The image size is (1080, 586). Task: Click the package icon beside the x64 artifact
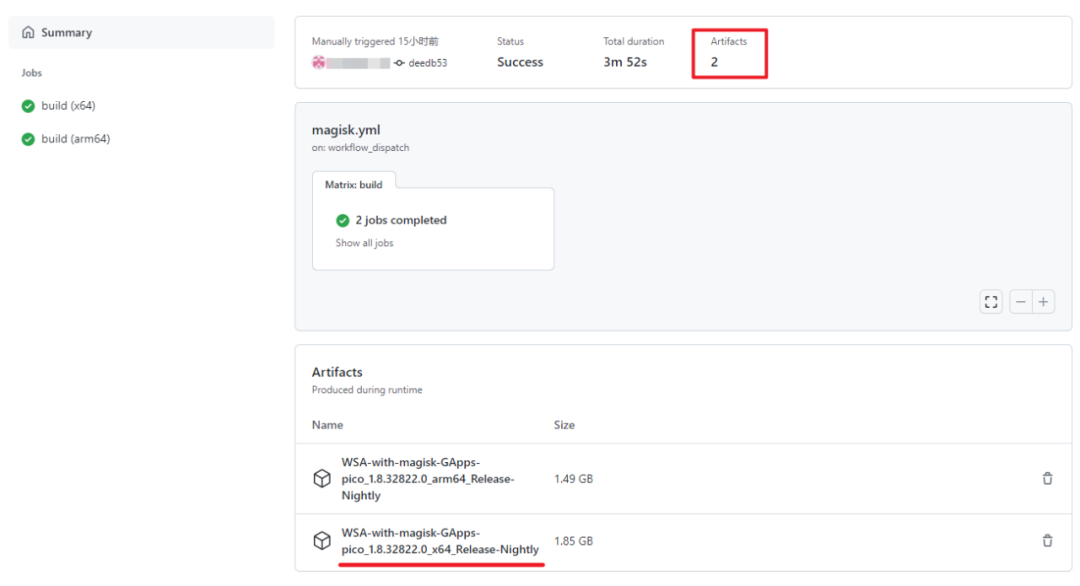(x=322, y=541)
